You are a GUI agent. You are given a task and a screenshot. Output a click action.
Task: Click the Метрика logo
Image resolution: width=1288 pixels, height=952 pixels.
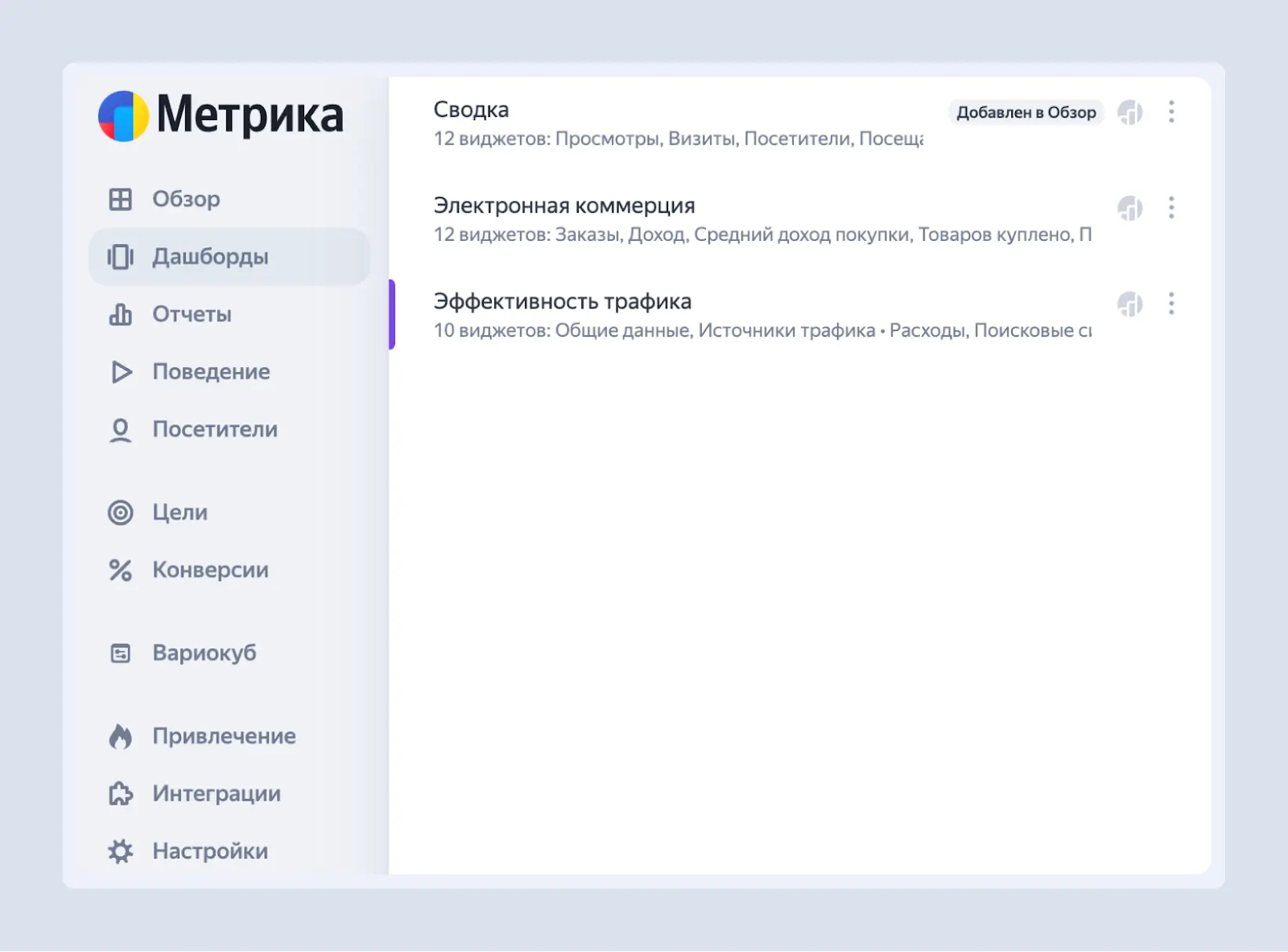click(x=221, y=115)
